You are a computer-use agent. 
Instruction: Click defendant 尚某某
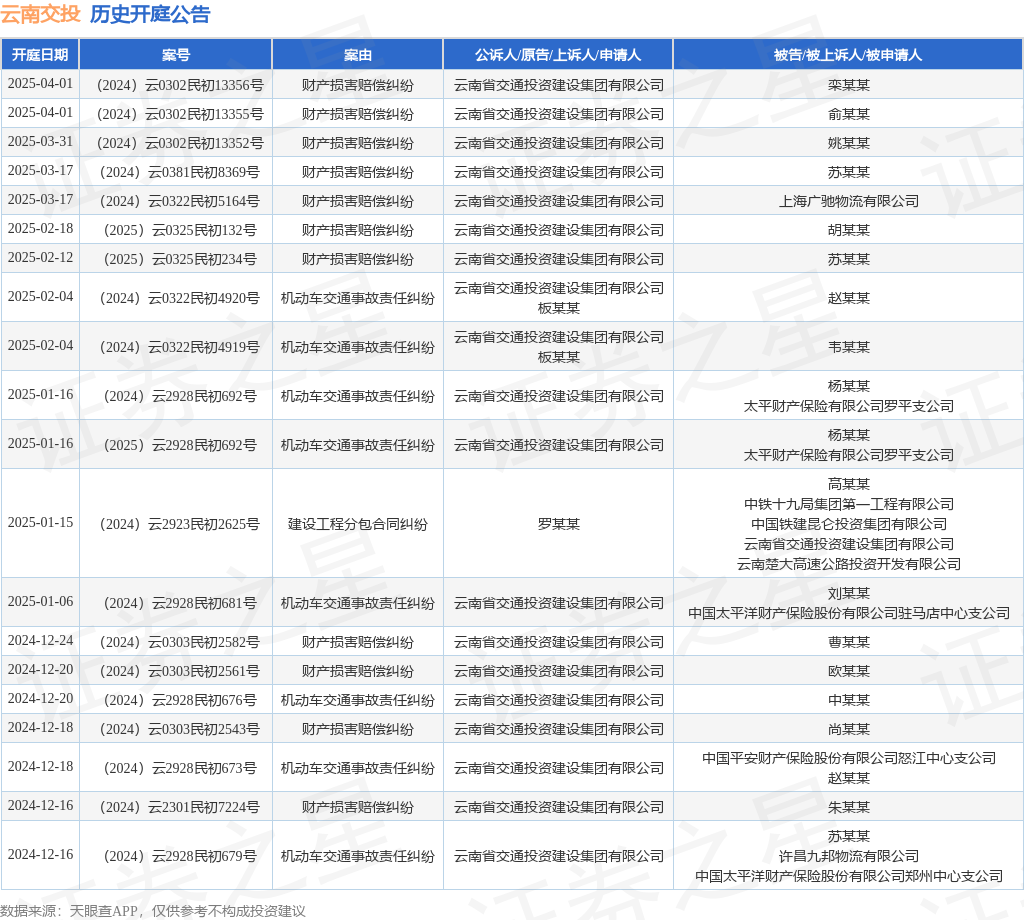tap(848, 729)
